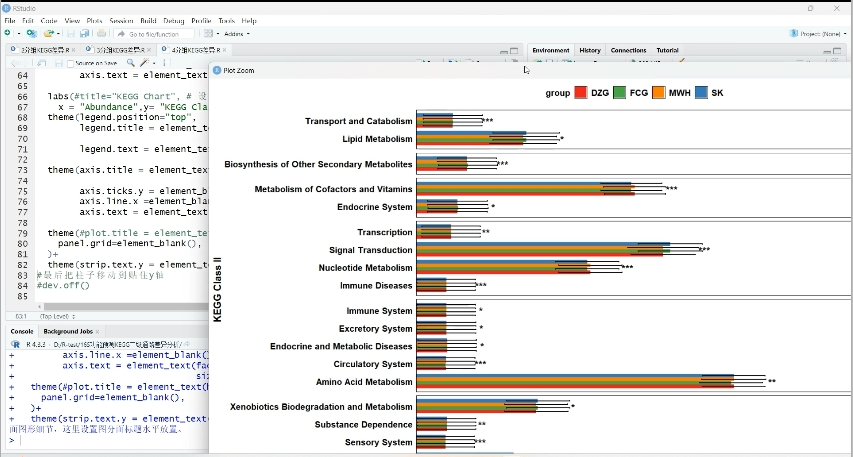Viewport: 853px width, 457px height.
Task: Click the blue SK legend swatch
Action: click(x=701, y=92)
